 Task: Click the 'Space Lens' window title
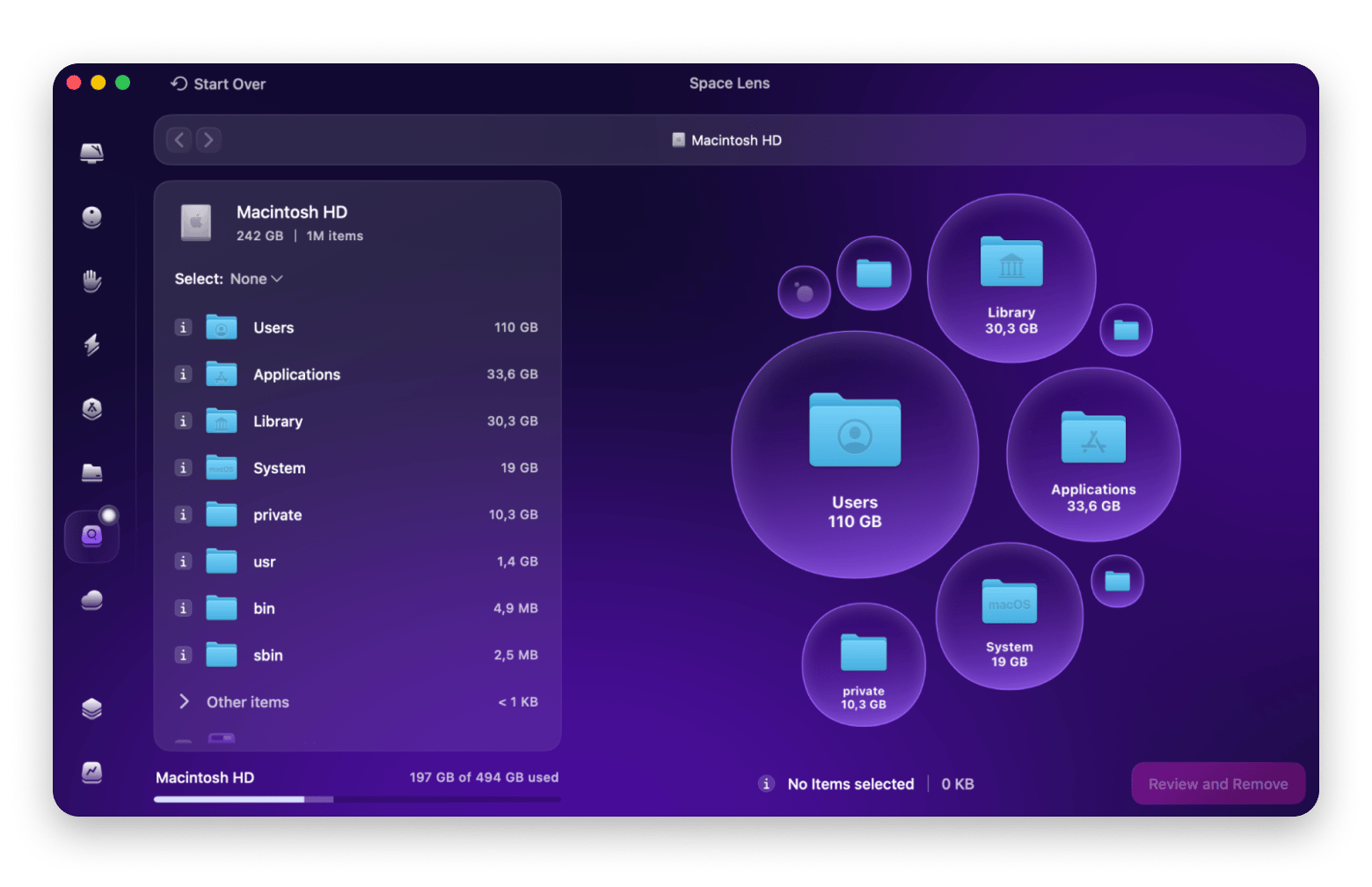click(x=729, y=84)
